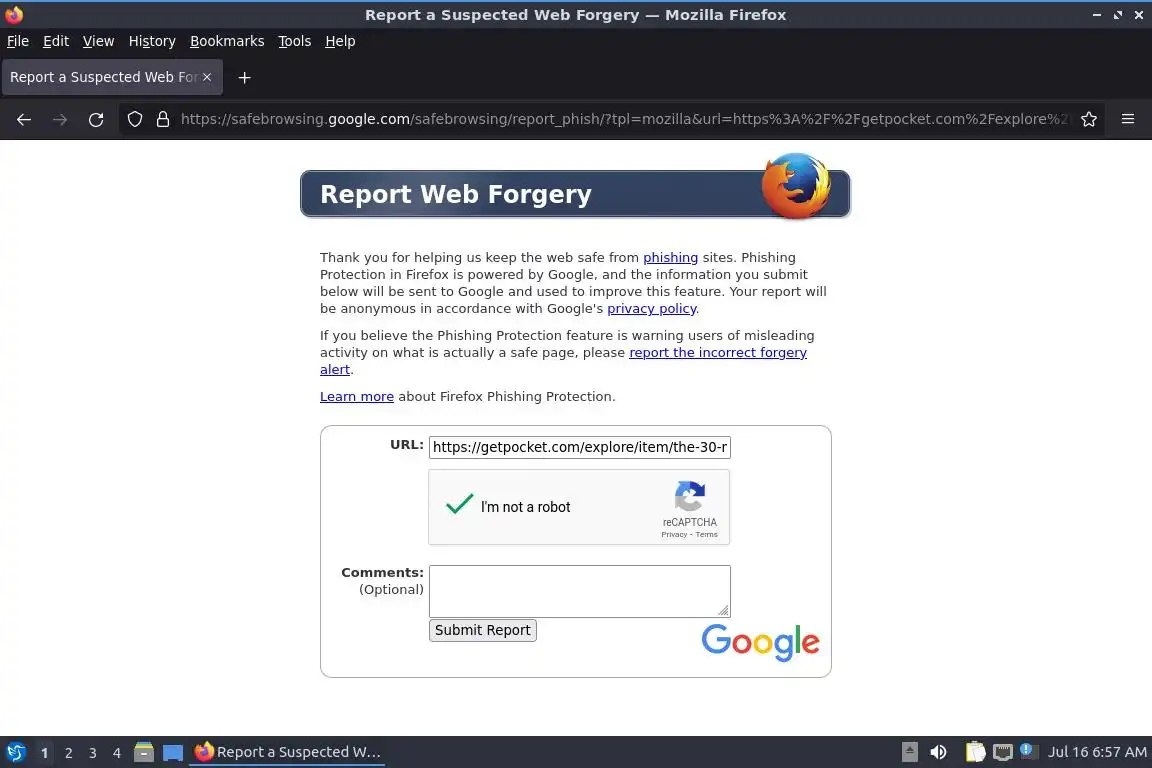The image size is (1152, 768).
Task: Switch to workspace 3
Action: 93,753
